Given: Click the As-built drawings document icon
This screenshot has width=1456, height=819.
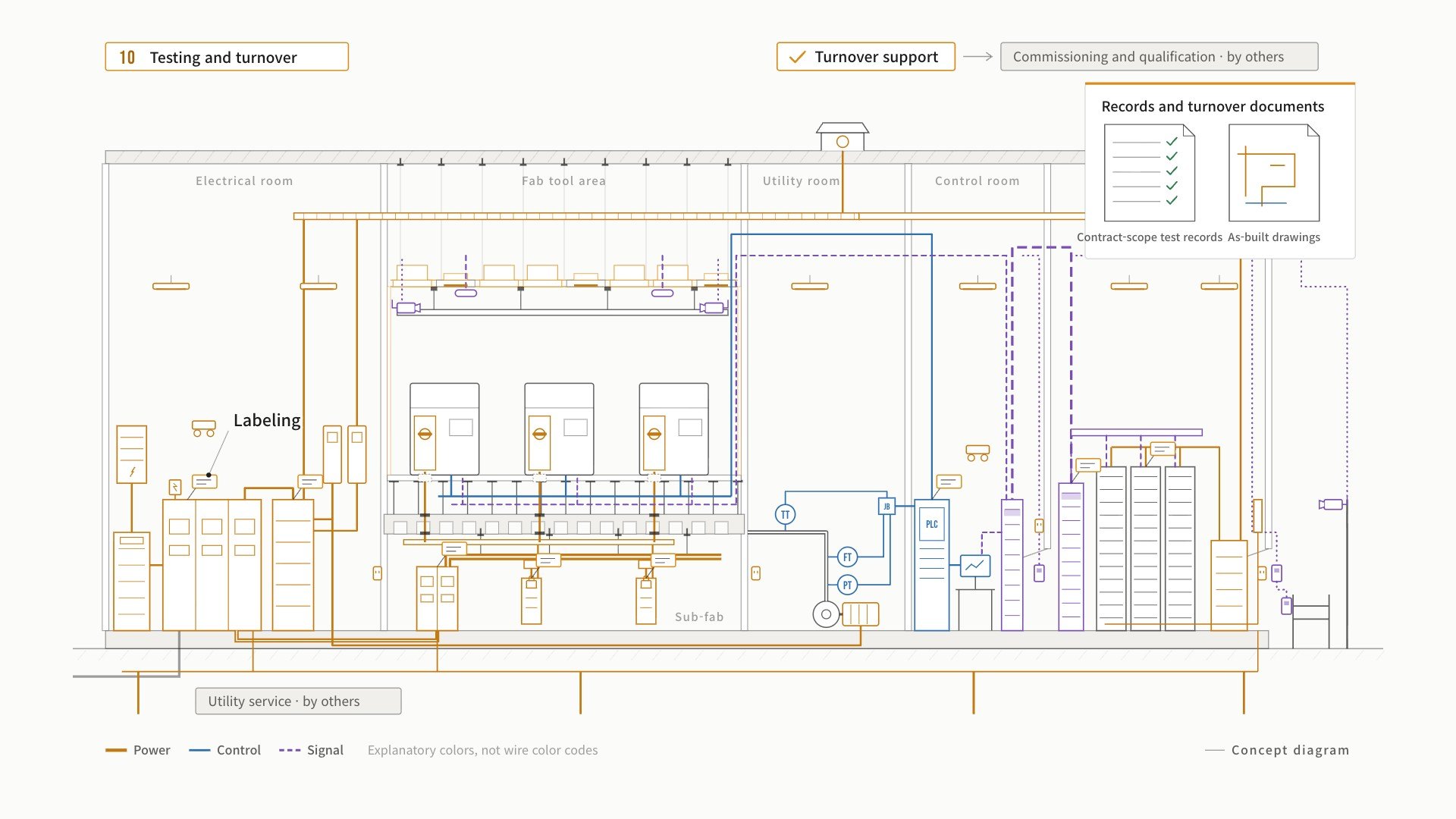Looking at the screenshot, I should tap(1274, 173).
